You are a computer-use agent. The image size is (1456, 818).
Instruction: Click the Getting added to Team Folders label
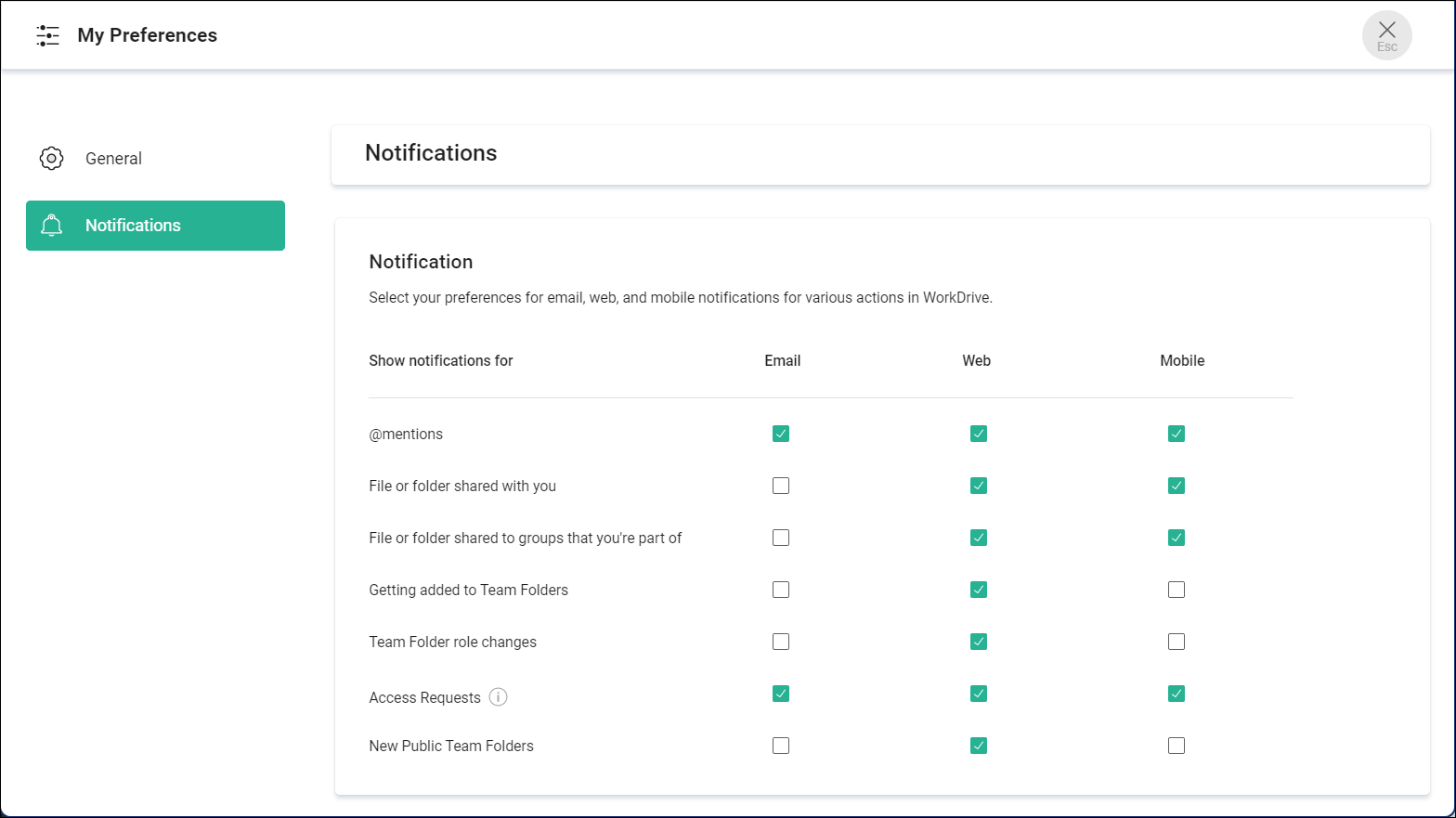pos(469,591)
